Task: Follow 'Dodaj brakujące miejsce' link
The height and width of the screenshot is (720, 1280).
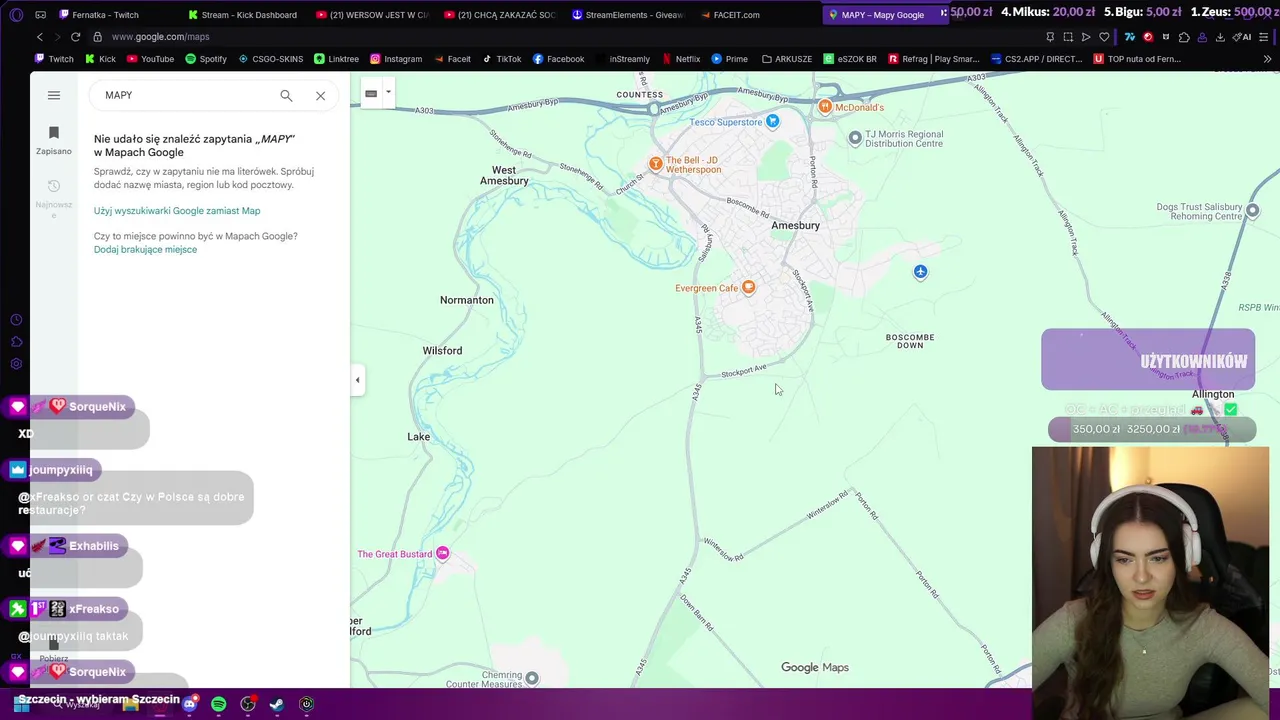Action: tap(145, 250)
